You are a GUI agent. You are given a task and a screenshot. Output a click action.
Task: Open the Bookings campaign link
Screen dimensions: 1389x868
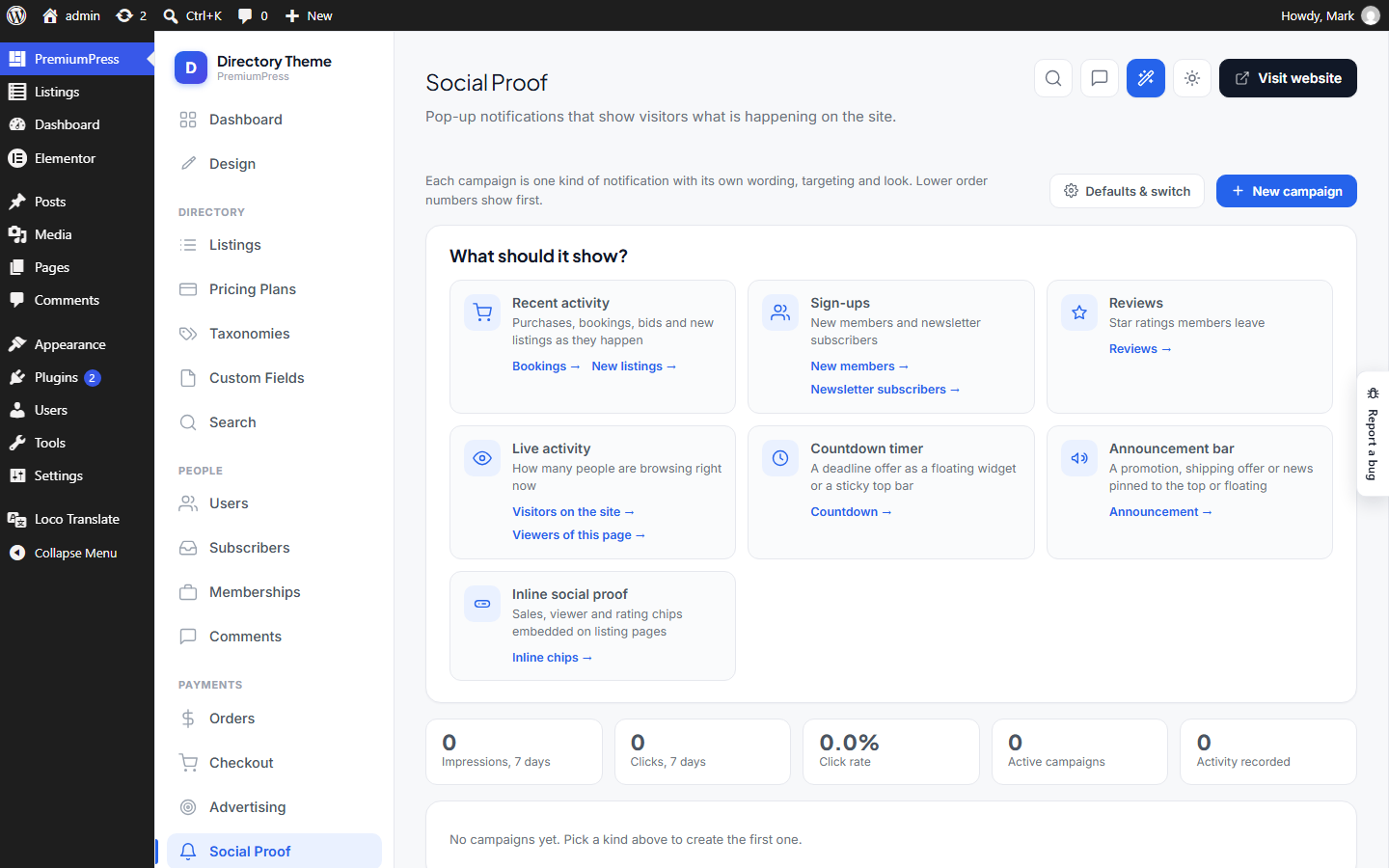pos(546,366)
